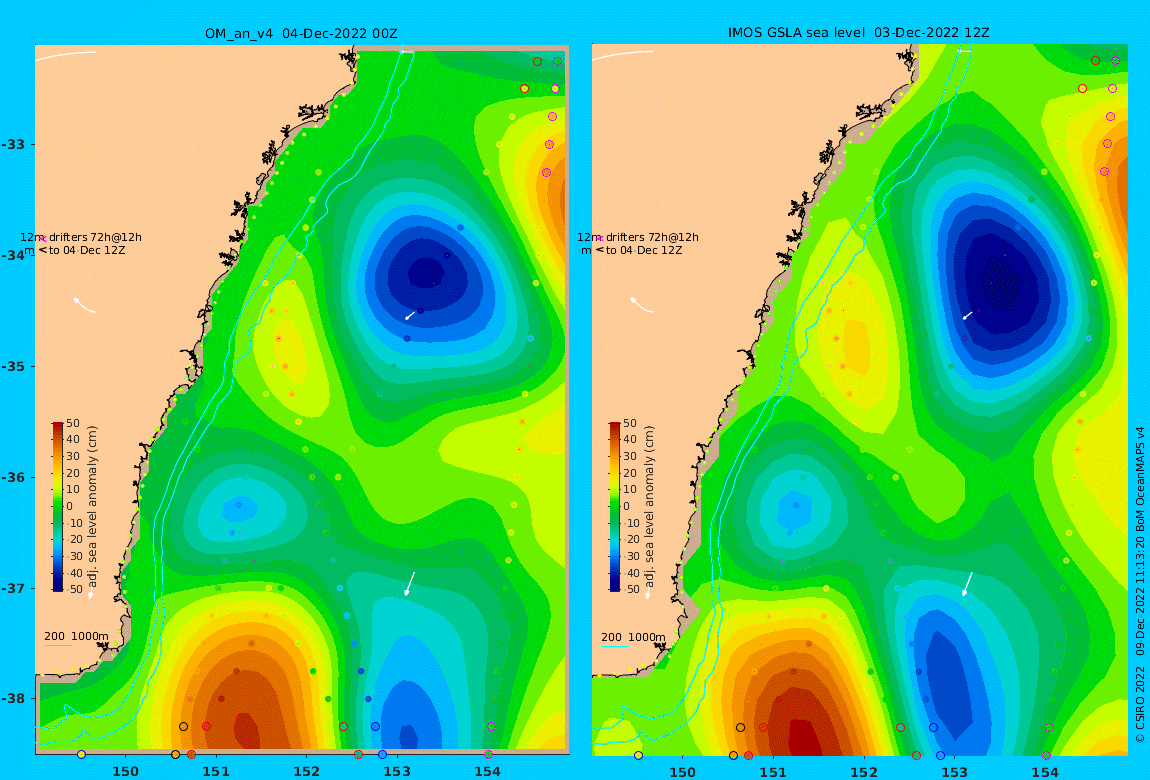Select the -35 latitude label on the left axis
The width and height of the screenshot is (1150, 780).
point(12,367)
